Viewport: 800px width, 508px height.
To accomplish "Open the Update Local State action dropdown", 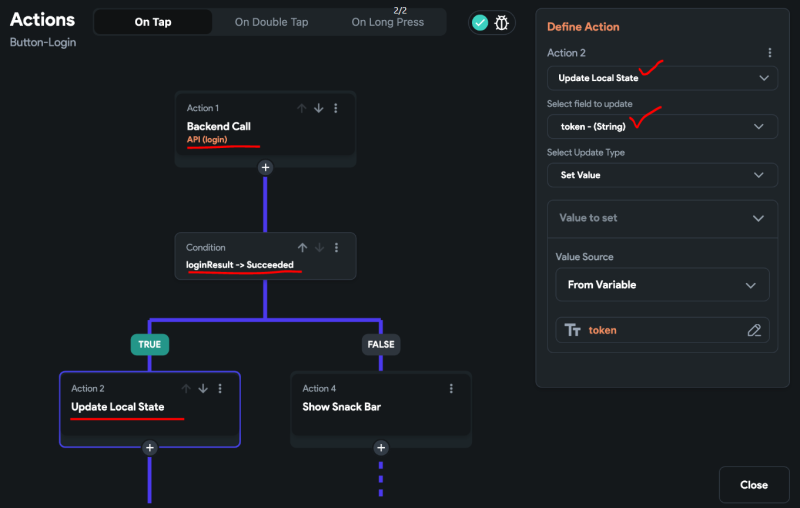I will tap(662, 78).
